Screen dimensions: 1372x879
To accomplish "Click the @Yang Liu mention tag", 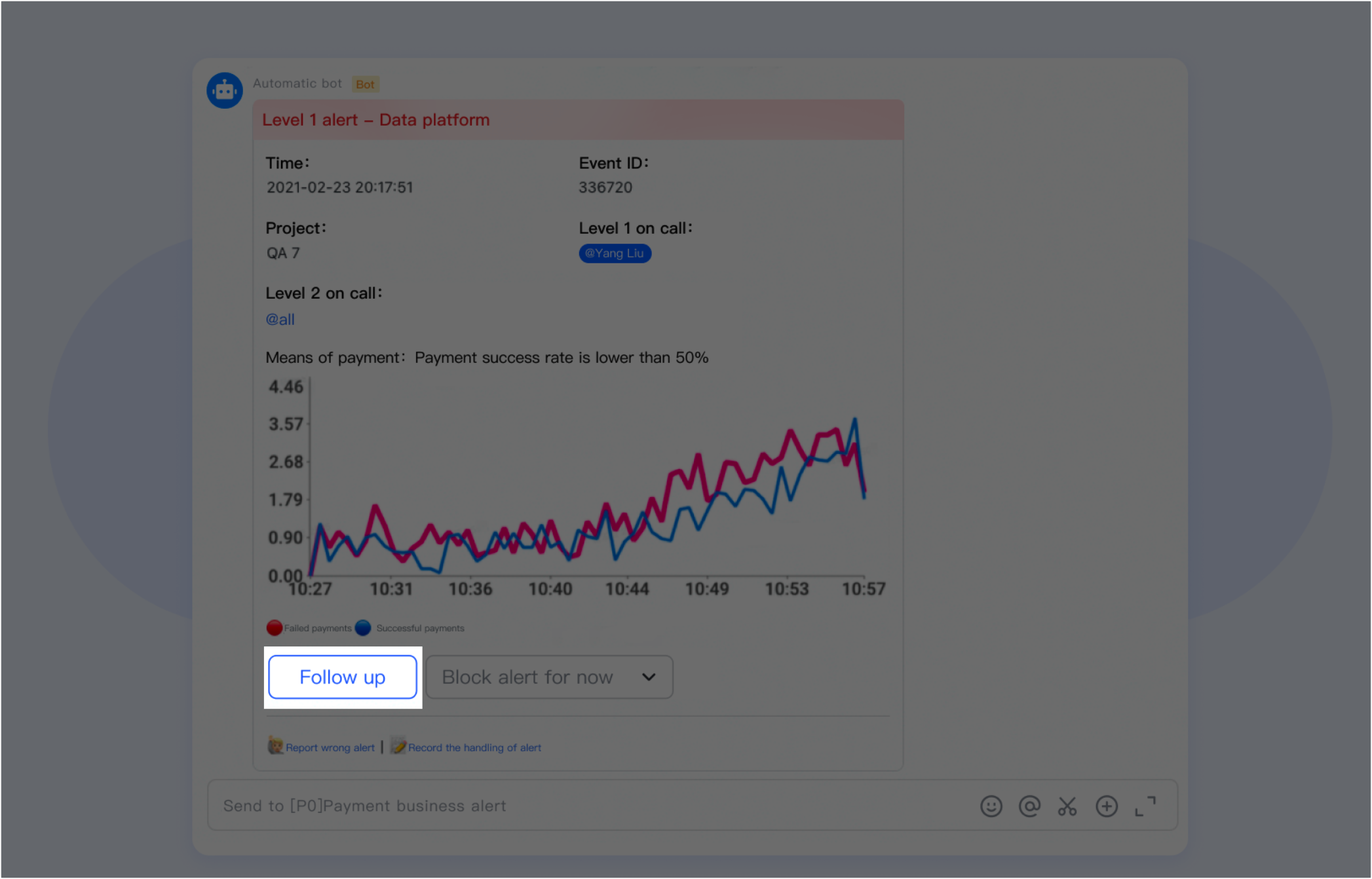I will 615,253.
